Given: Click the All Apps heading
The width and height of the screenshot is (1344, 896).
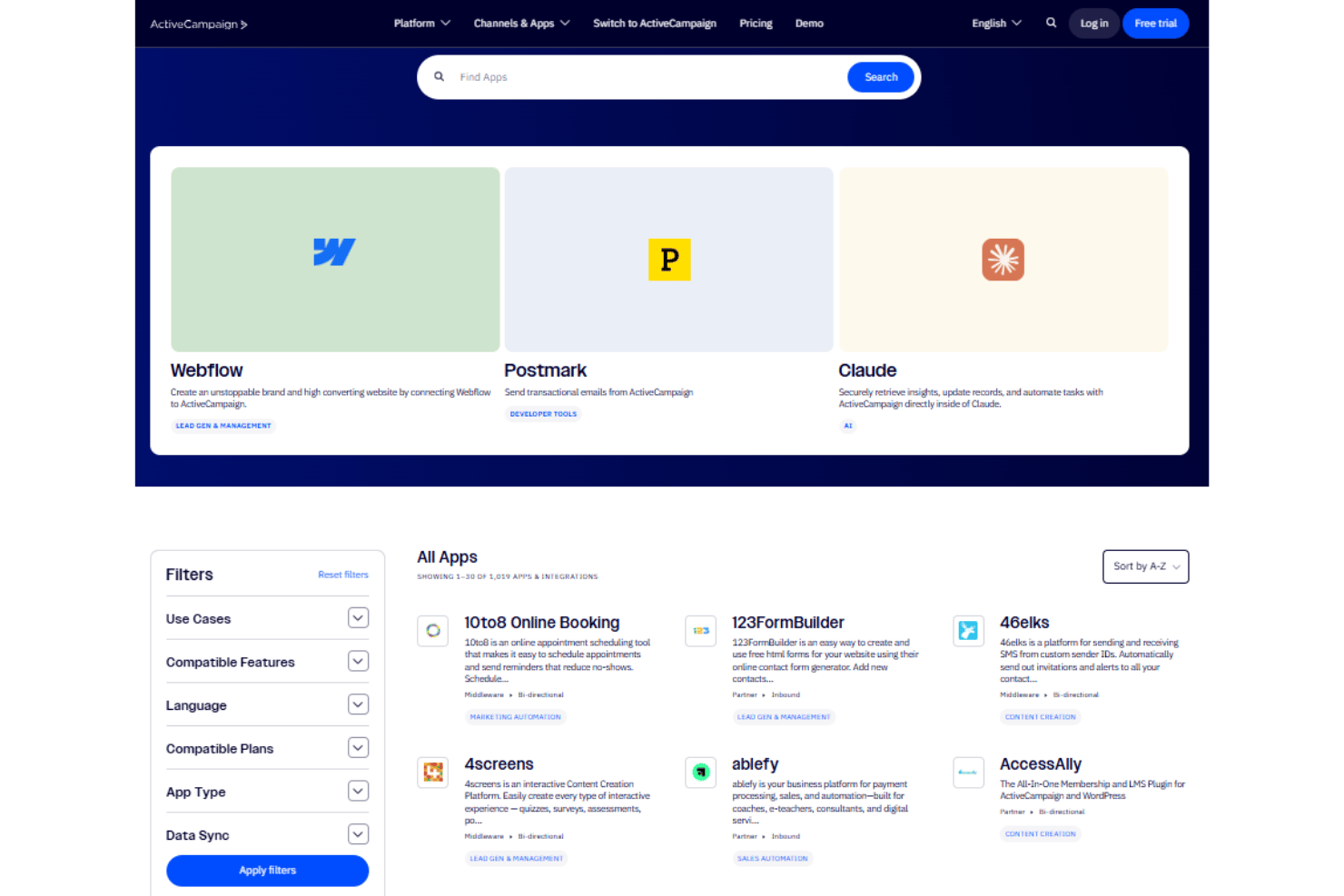Looking at the screenshot, I should (x=447, y=557).
